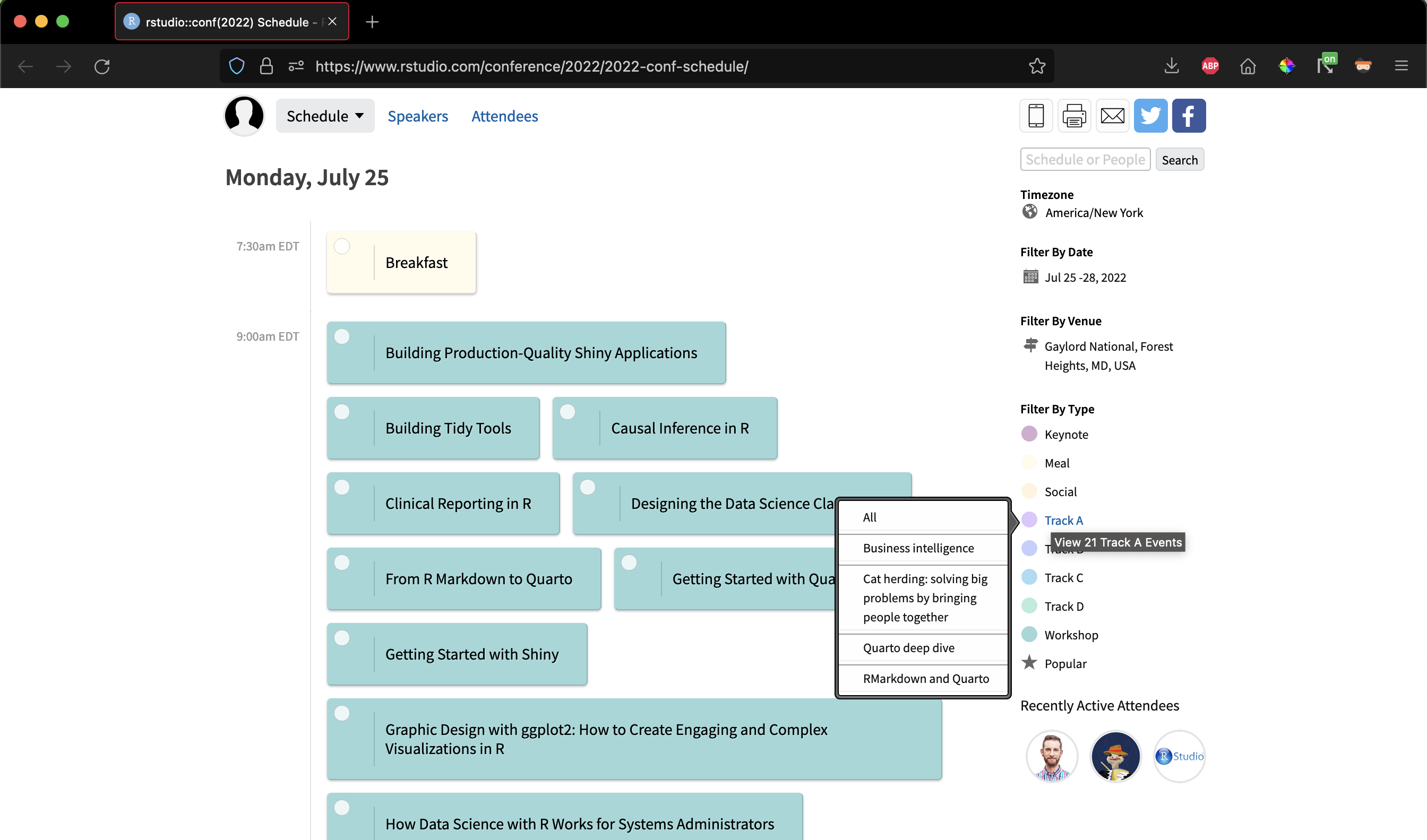Click the mobile device view icon
1427x840 pixels.
tap(1036, 115)
